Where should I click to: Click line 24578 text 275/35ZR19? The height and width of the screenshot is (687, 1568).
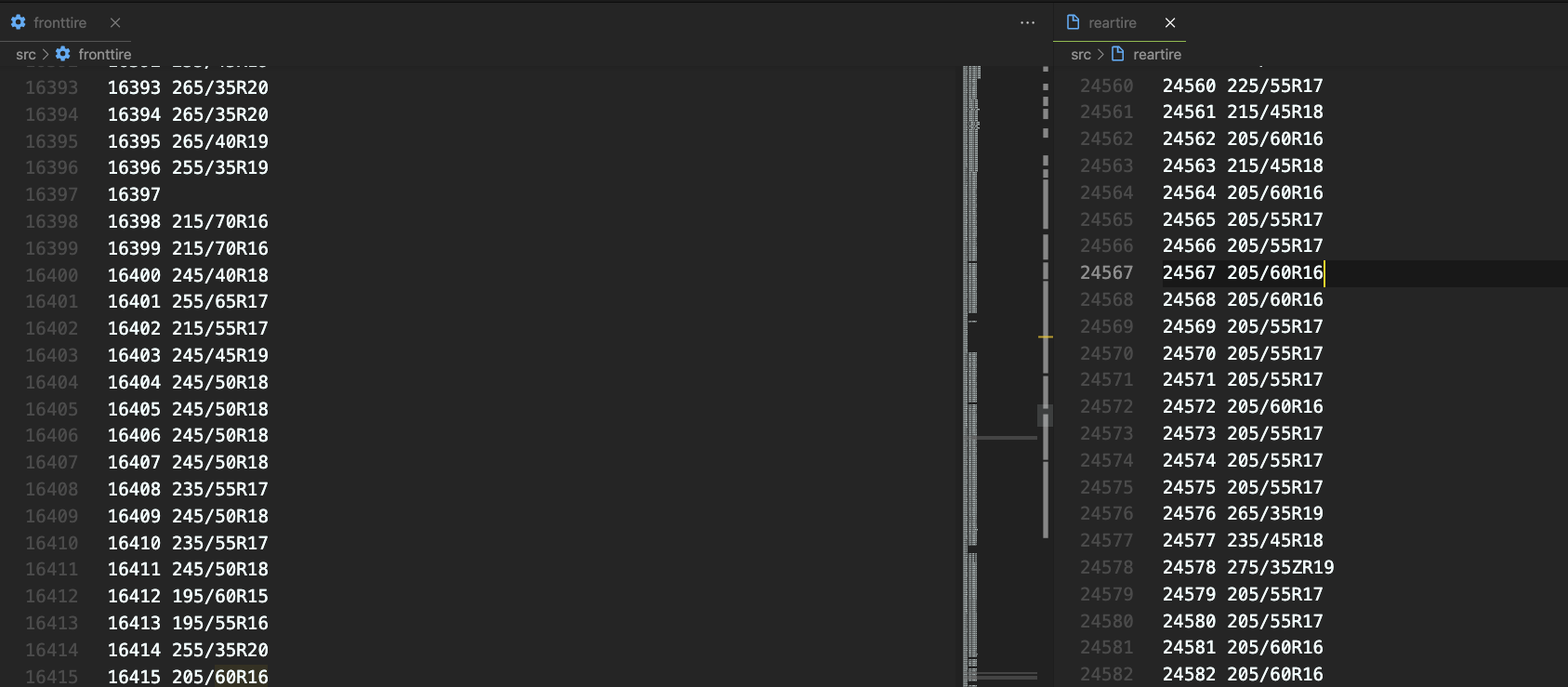point(1281,567)
